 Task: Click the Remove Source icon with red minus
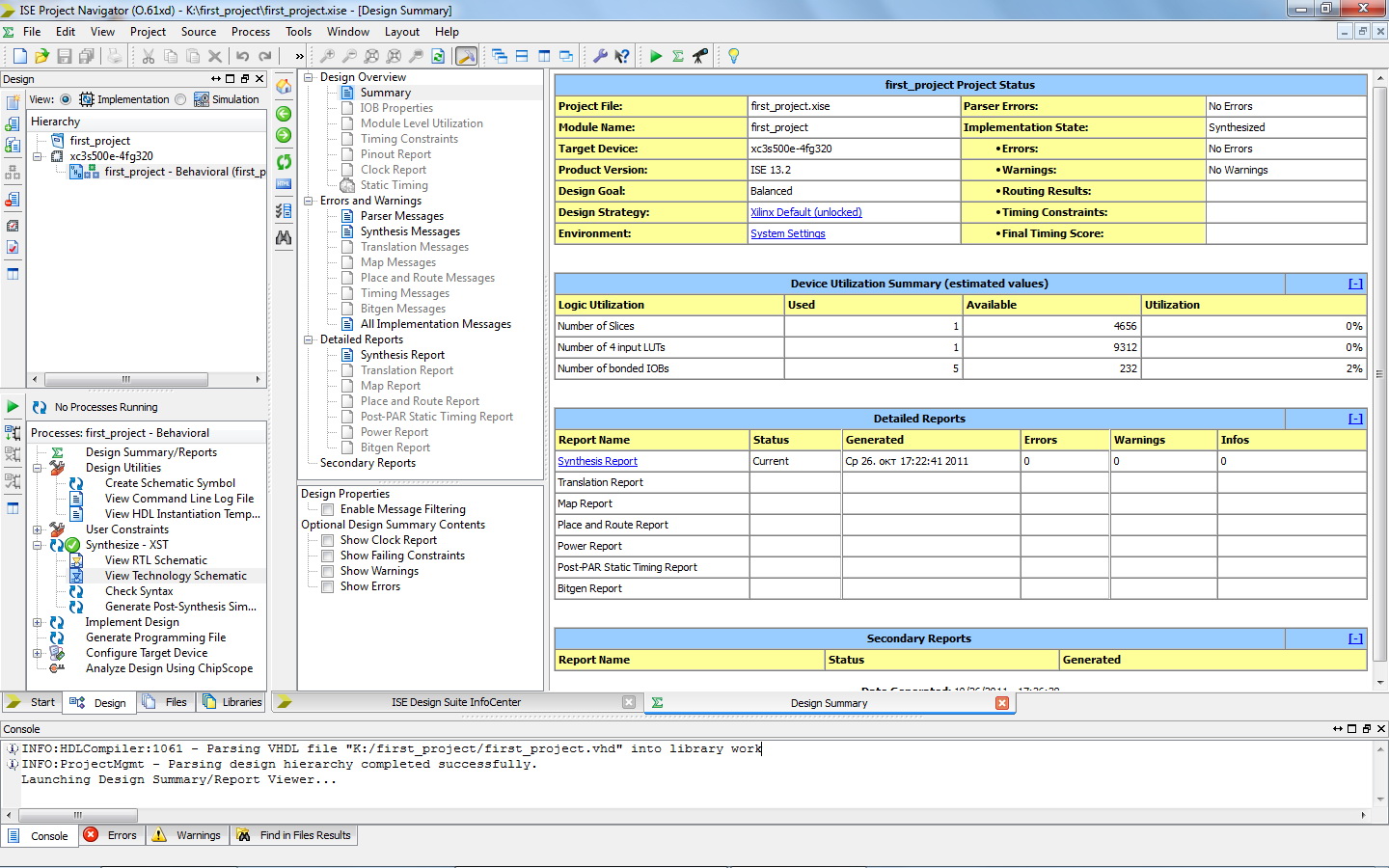click(x=13, y=199)
